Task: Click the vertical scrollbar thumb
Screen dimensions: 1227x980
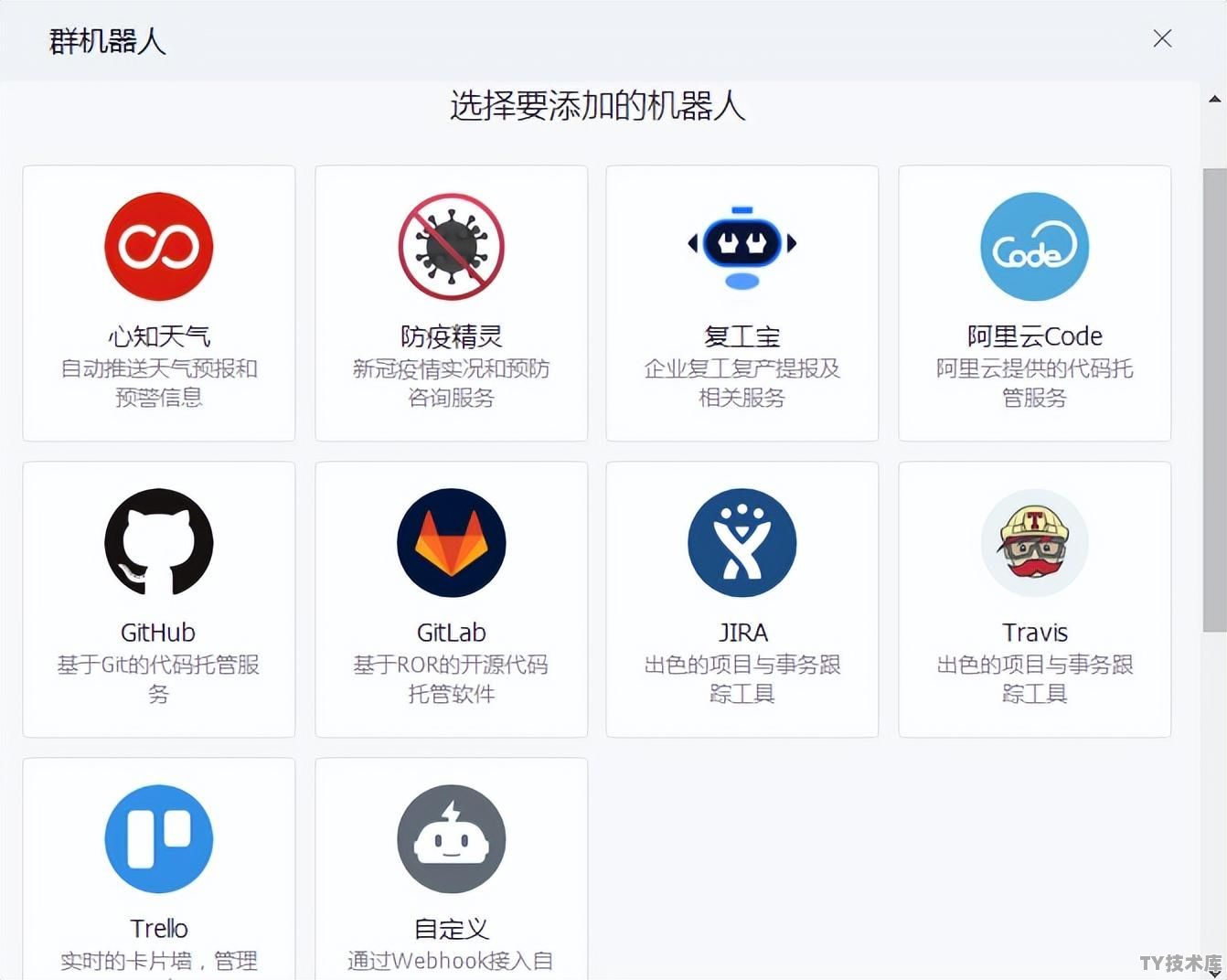Action: [x=1214, y=399]
